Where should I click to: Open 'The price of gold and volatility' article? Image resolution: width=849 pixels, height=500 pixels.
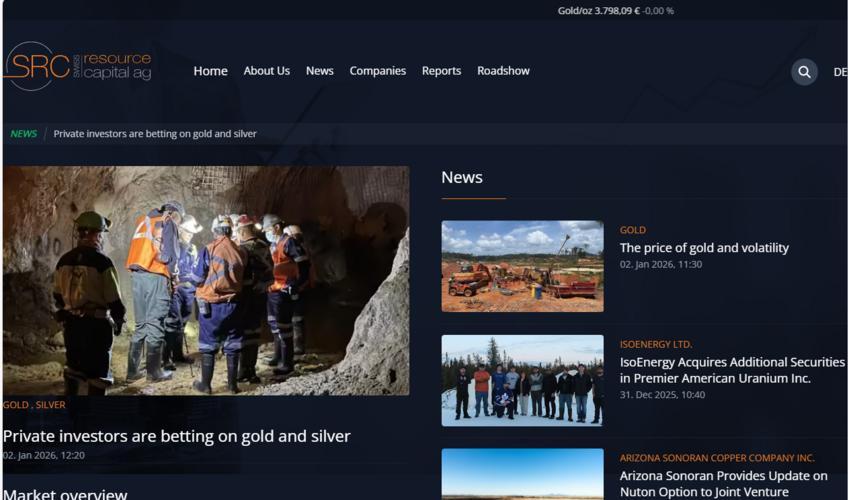[704, 248]
